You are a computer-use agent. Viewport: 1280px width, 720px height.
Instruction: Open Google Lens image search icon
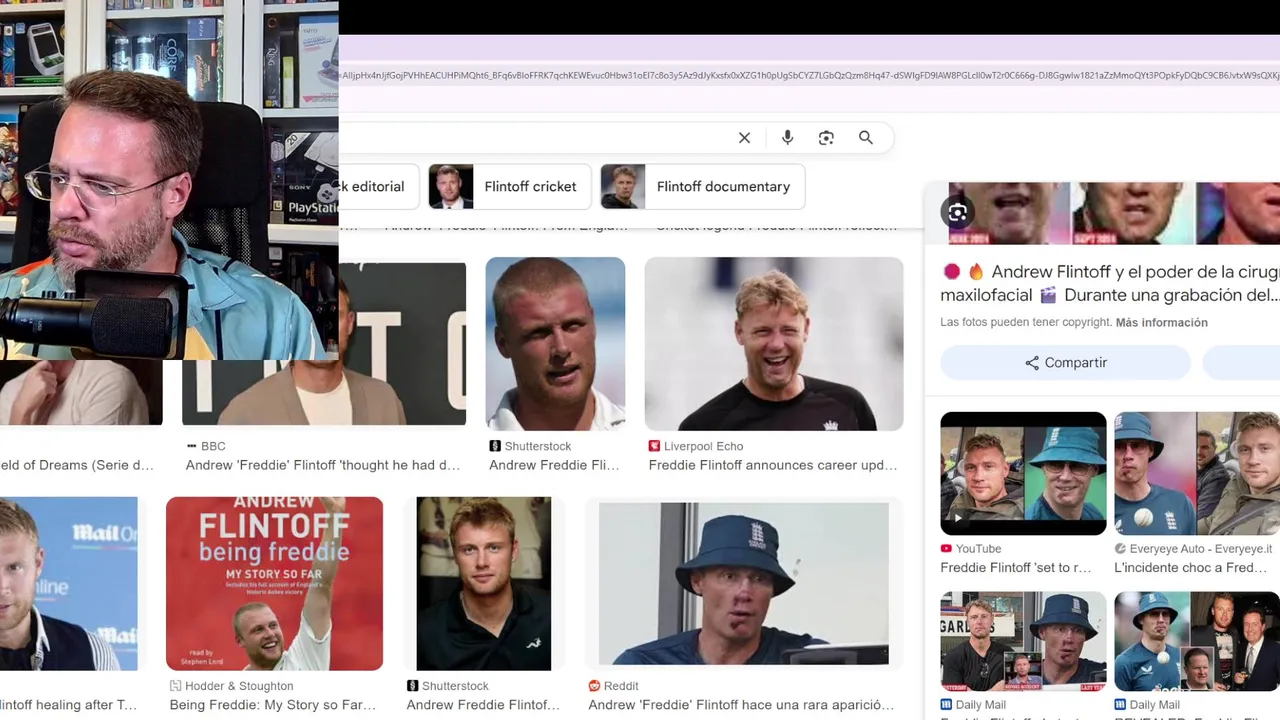826,138
